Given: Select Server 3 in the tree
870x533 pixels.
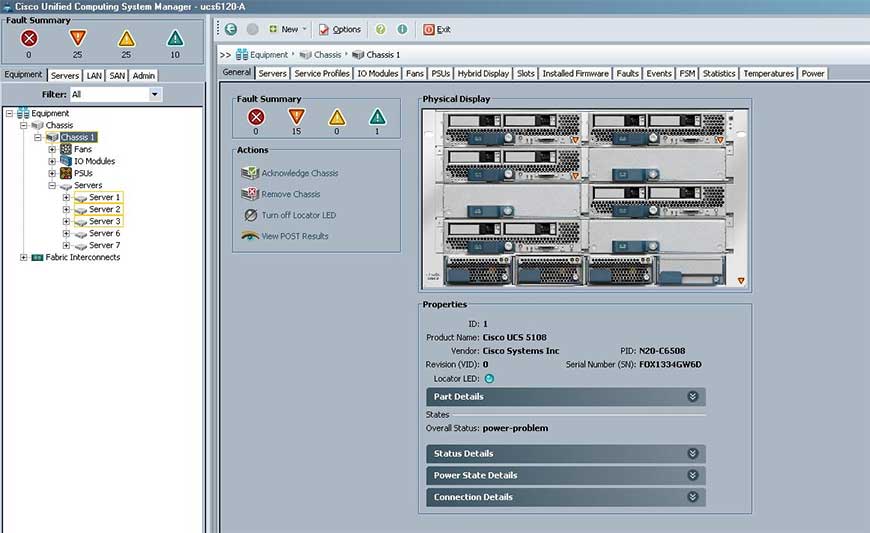Looking at the screenshot, I should [x=104, y=221].
